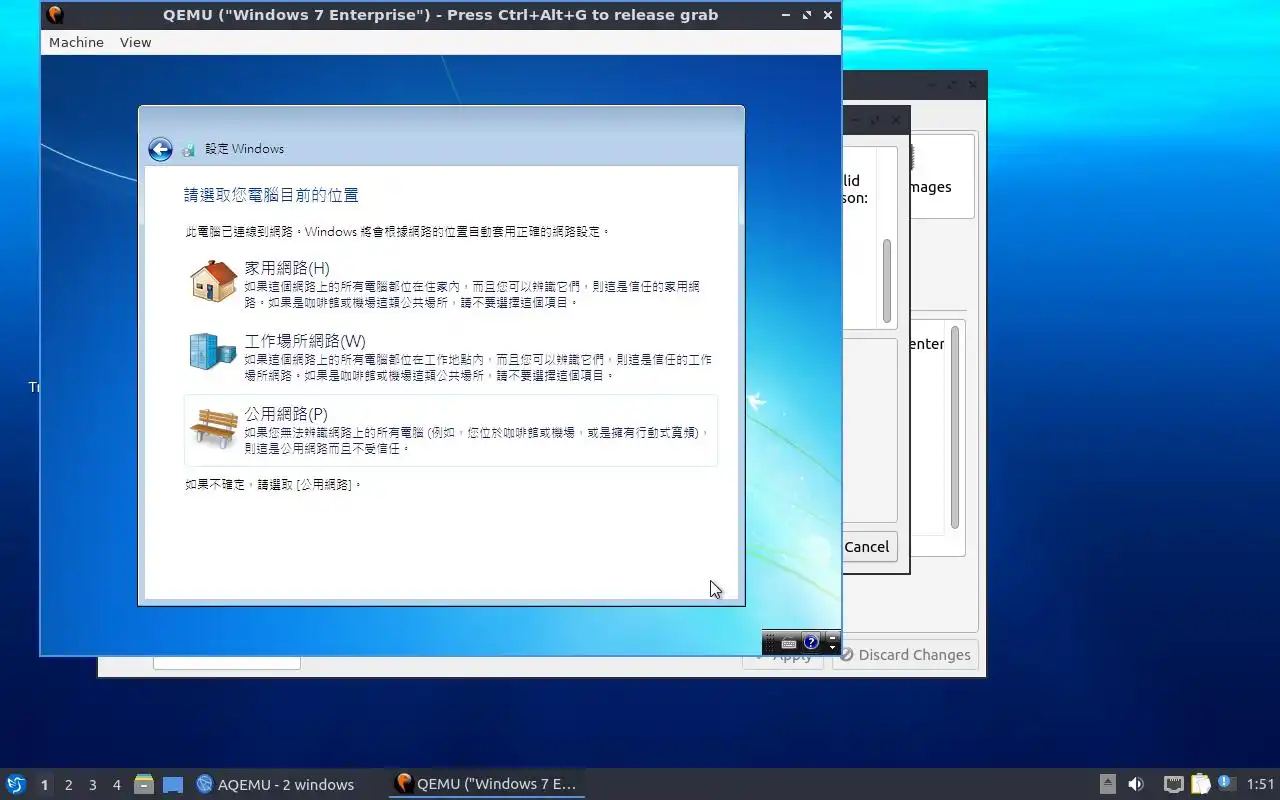1280x800 pixels.
Task: Open the clipboard manager tray icon
Action: tap(1200, 784)
